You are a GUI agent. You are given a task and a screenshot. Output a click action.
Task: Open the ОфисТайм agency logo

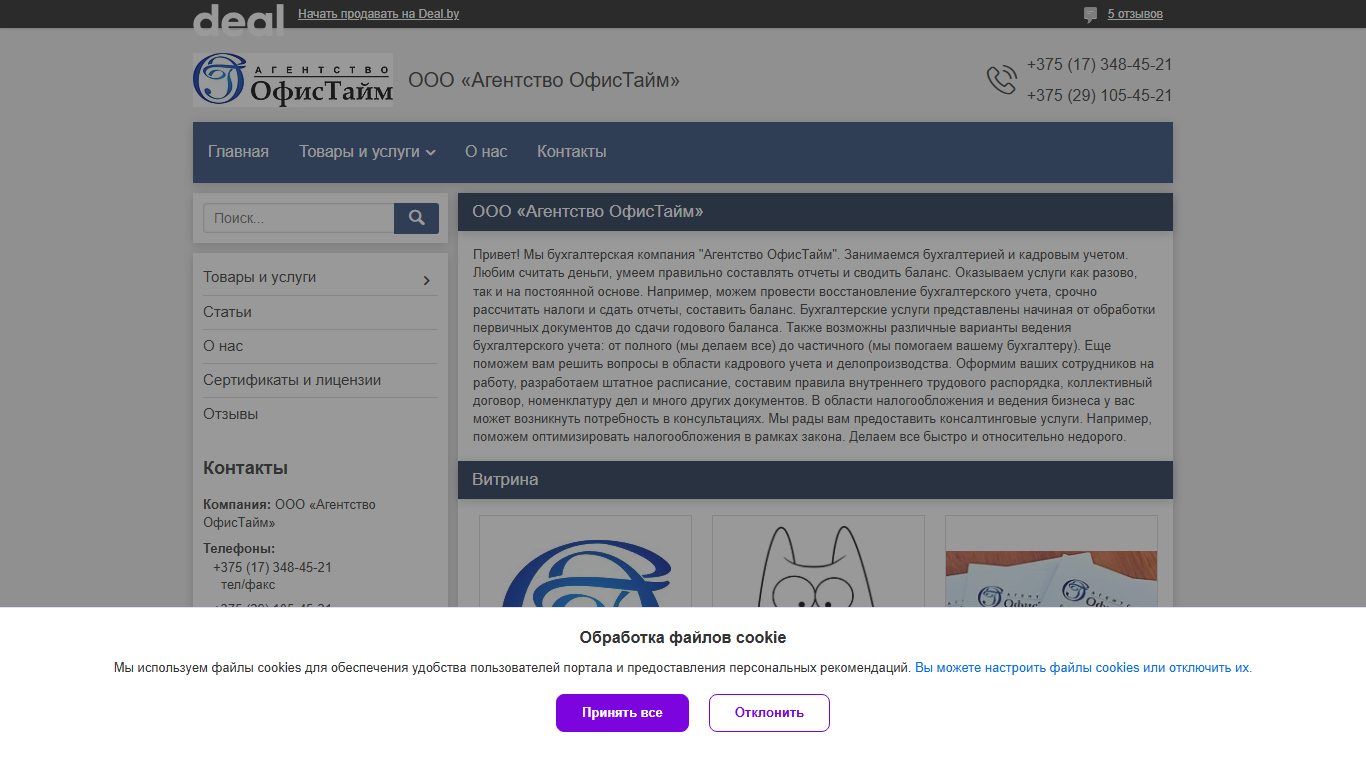[x=293, y=80]
